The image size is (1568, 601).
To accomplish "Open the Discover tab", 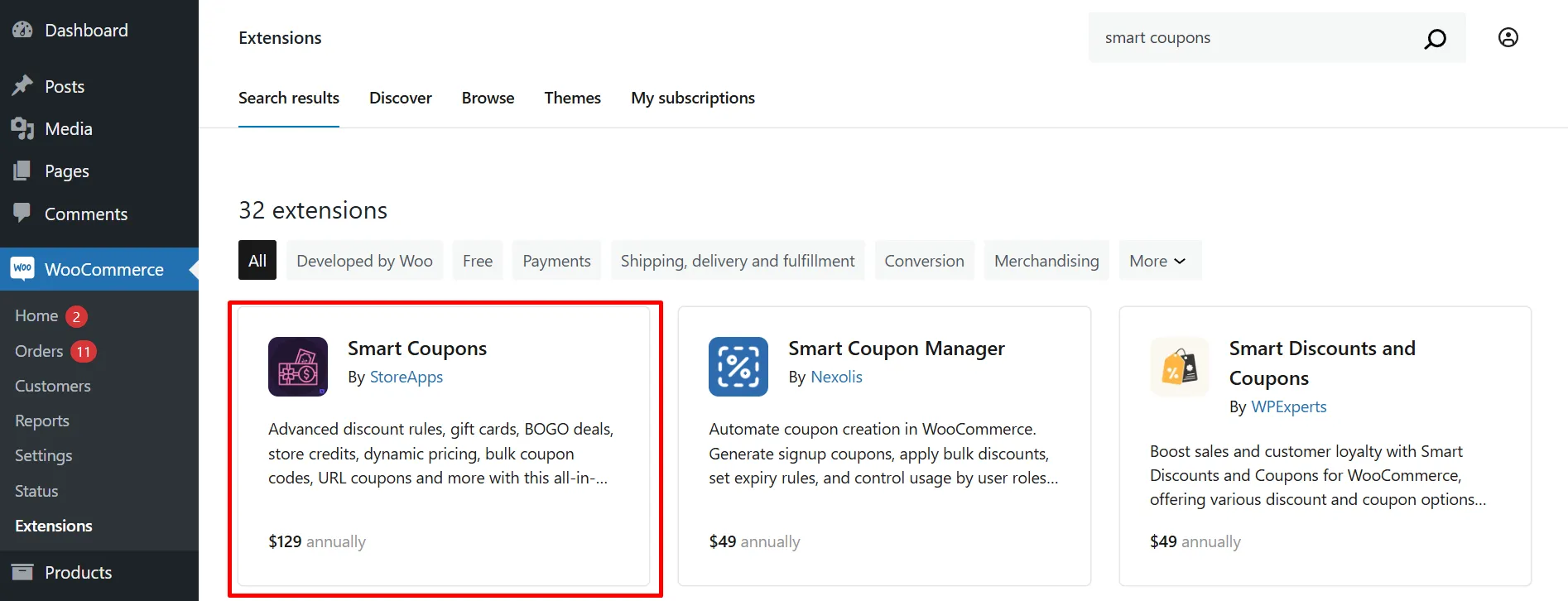I will (x=401, y=98).
